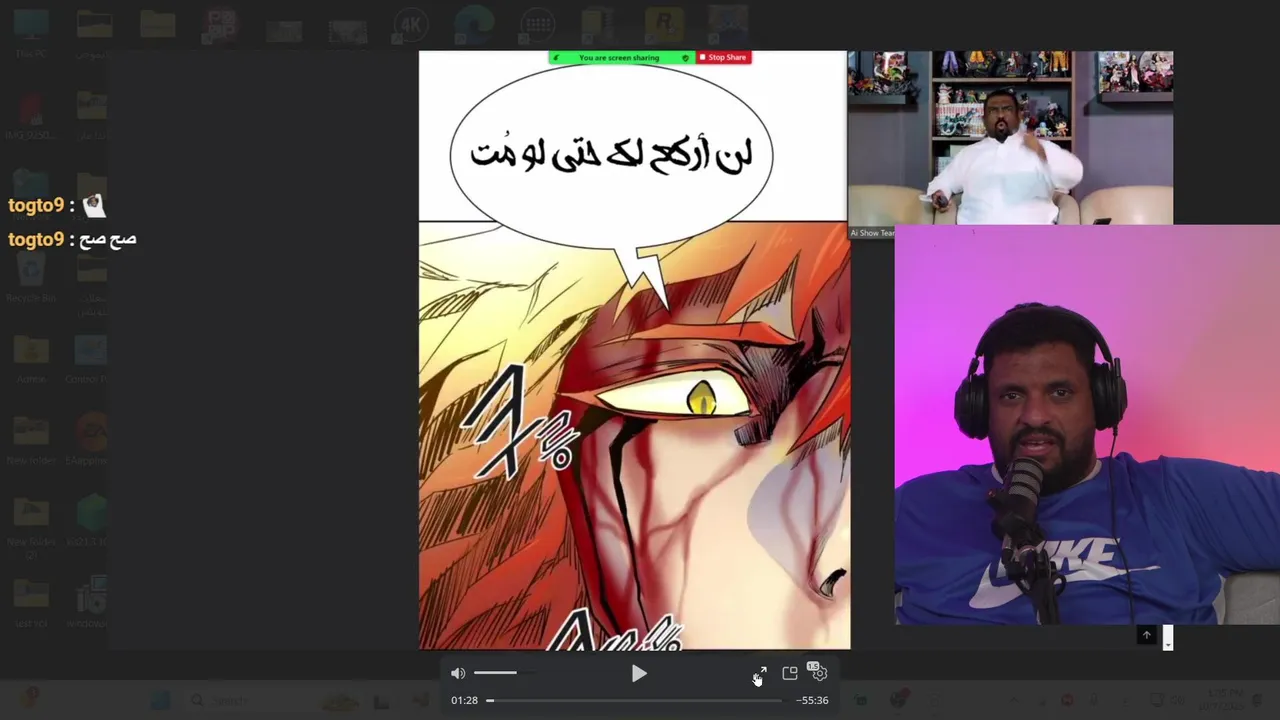Seek along the video progress bar
1280x720 pixels.
[x=634, y=700]
